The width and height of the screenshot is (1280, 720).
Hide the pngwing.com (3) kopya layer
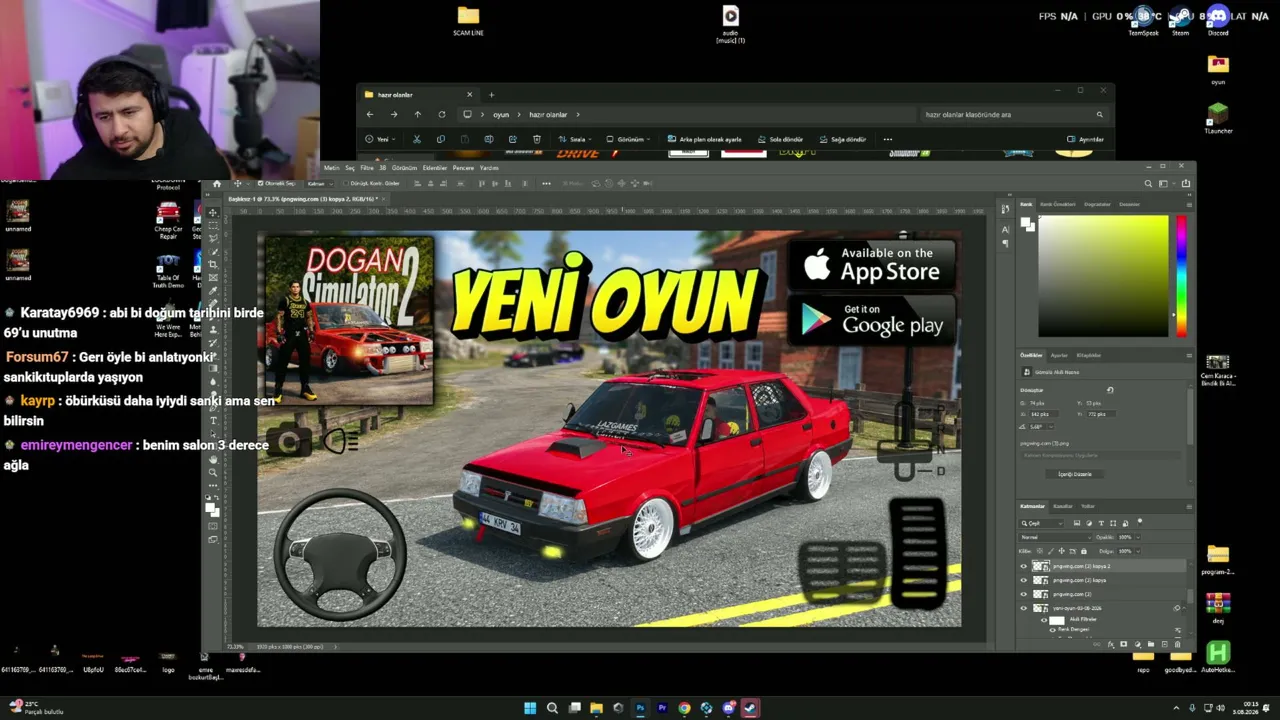tap(1023, 580)
